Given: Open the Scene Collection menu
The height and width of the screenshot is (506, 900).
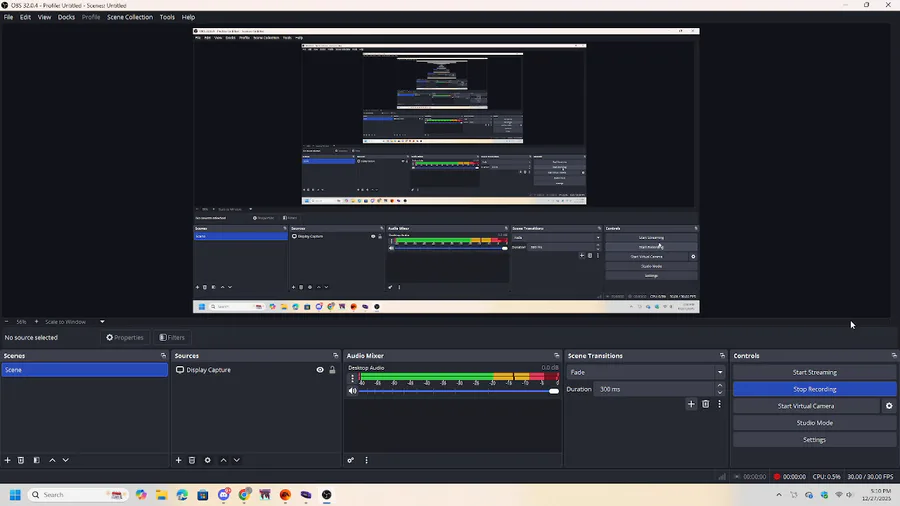Looking at the screenshot, I should [130, 17].
